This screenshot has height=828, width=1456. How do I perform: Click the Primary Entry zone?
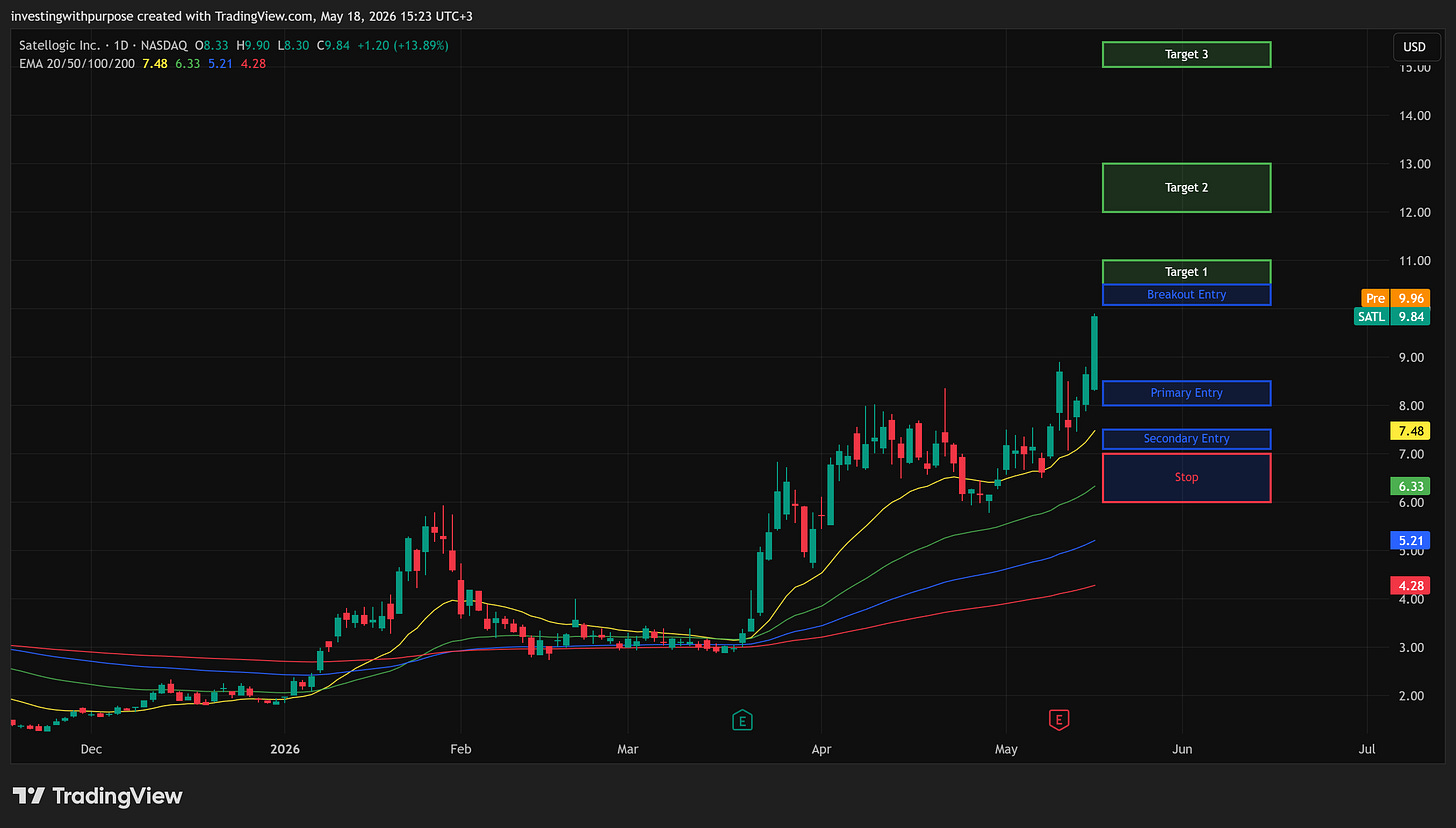[1186, 393]
